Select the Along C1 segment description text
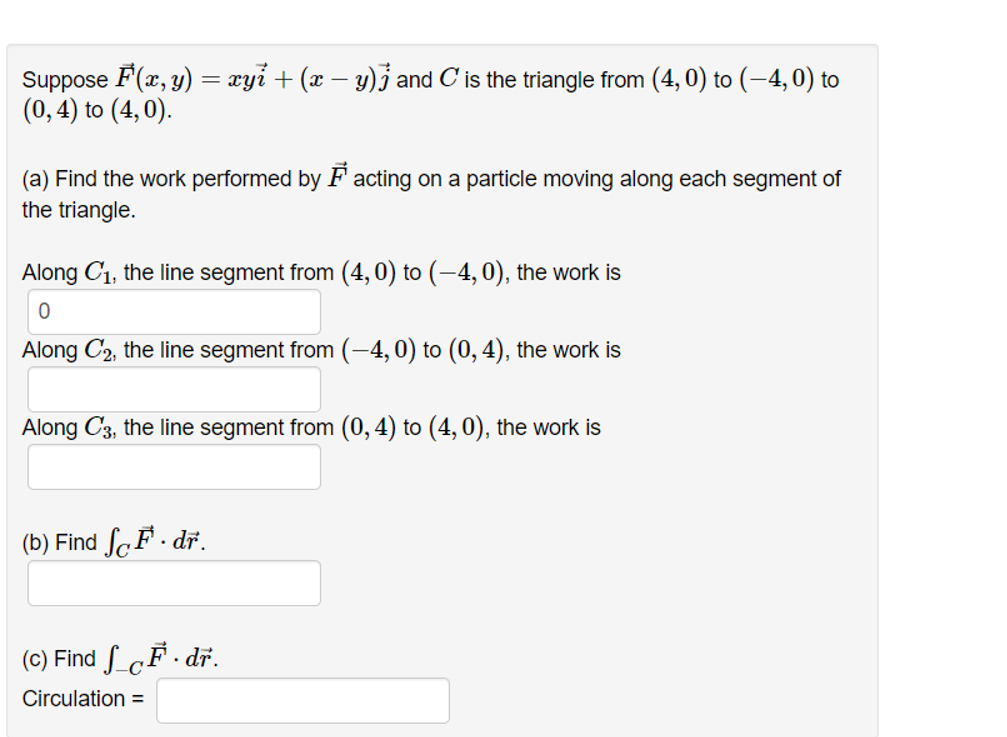 320,271
